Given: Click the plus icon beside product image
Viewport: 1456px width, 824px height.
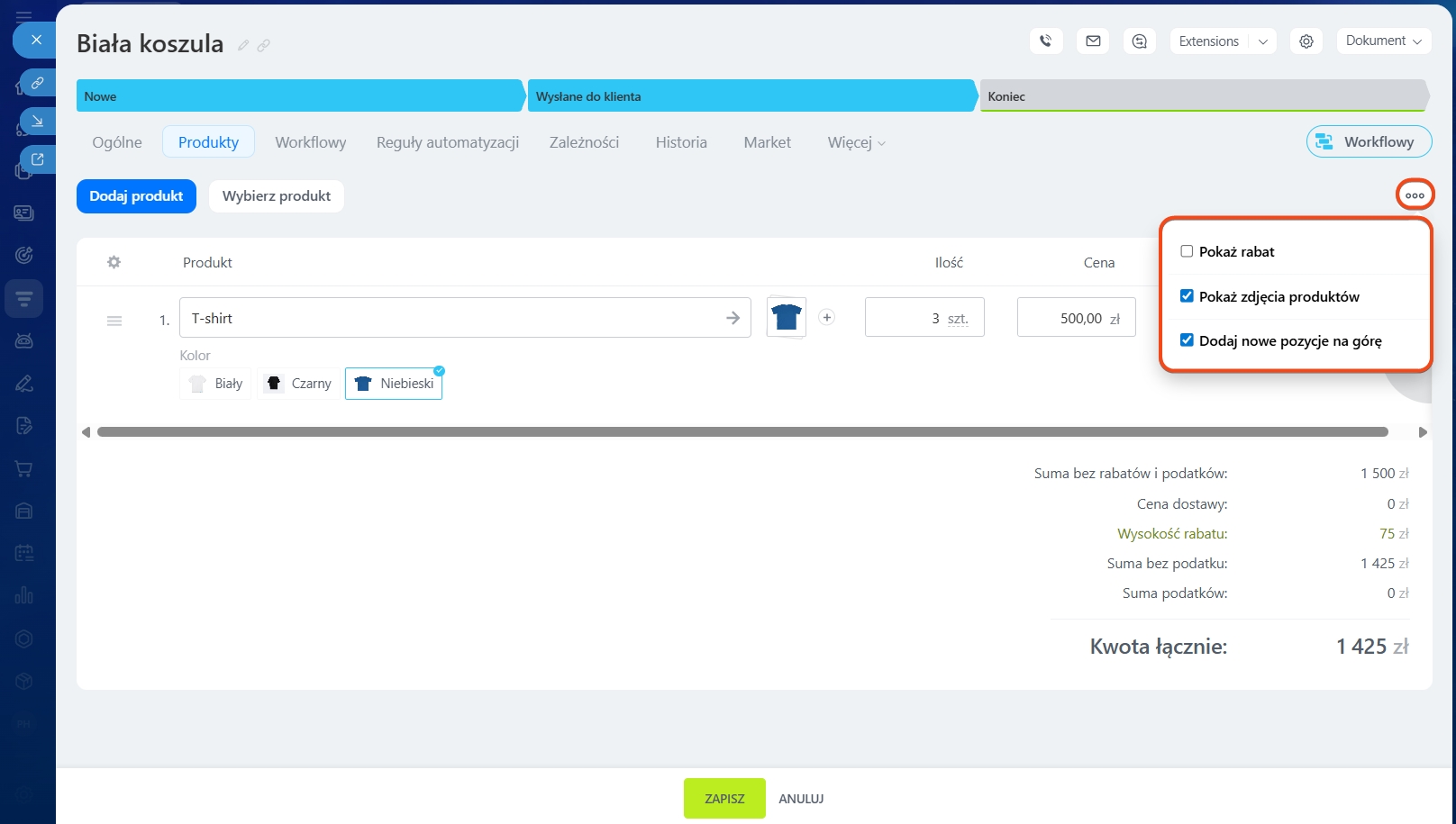Looking at the screenshot, I should (826, 317).
